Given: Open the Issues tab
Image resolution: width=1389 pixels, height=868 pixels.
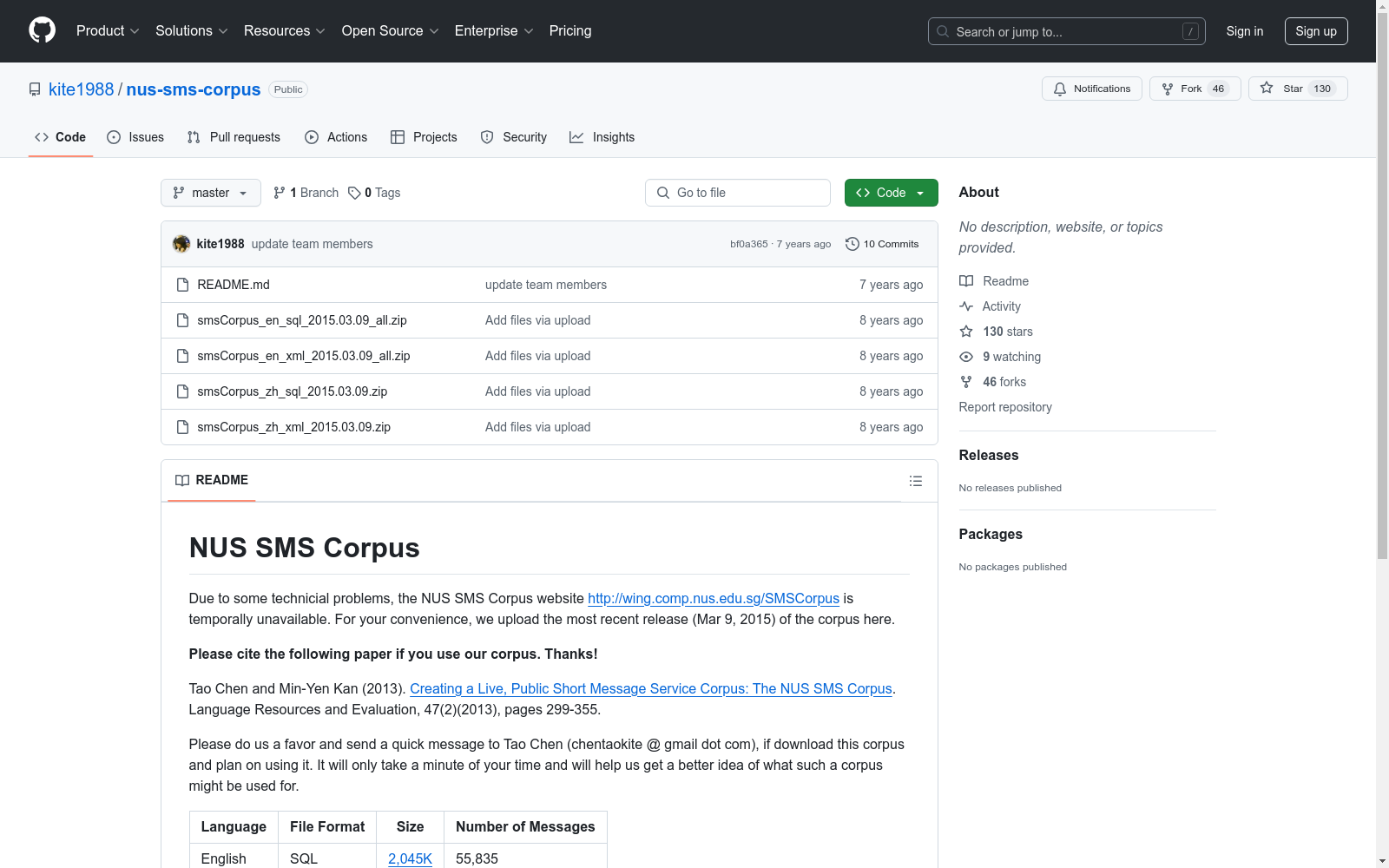Looking at the screenshot, I should point(135,137).
